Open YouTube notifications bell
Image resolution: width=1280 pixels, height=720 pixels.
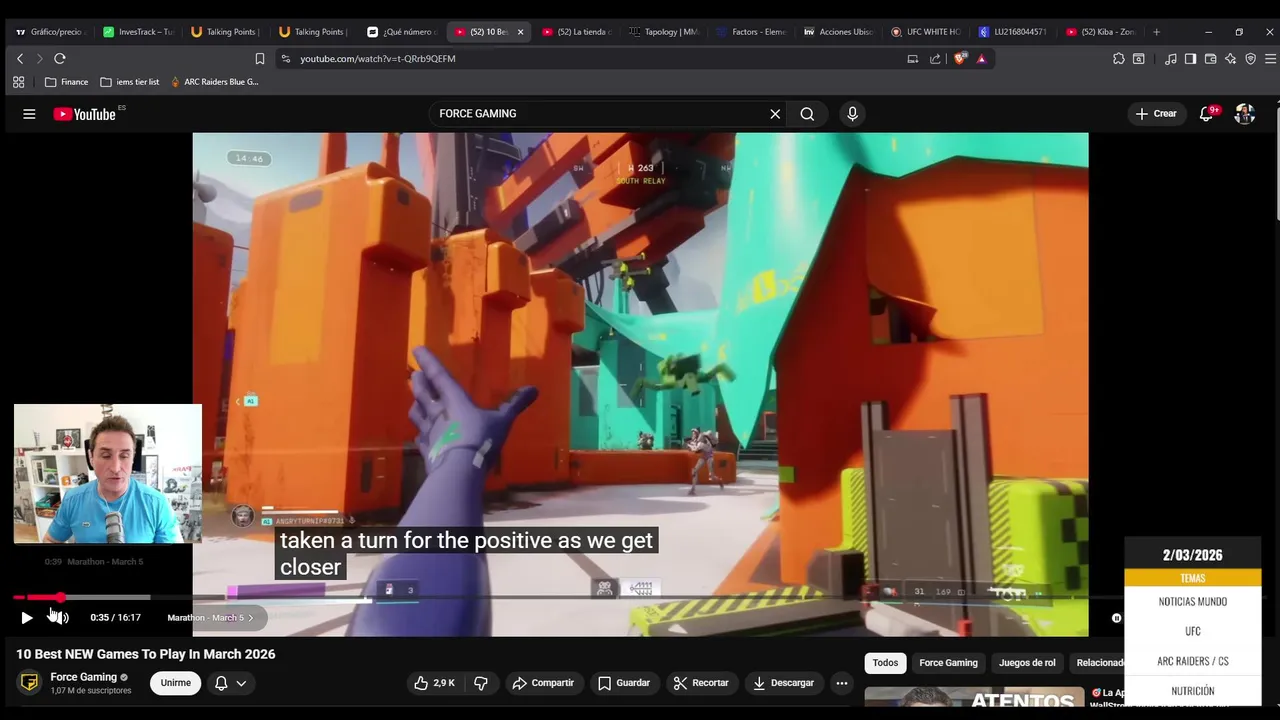point(1206,114)
